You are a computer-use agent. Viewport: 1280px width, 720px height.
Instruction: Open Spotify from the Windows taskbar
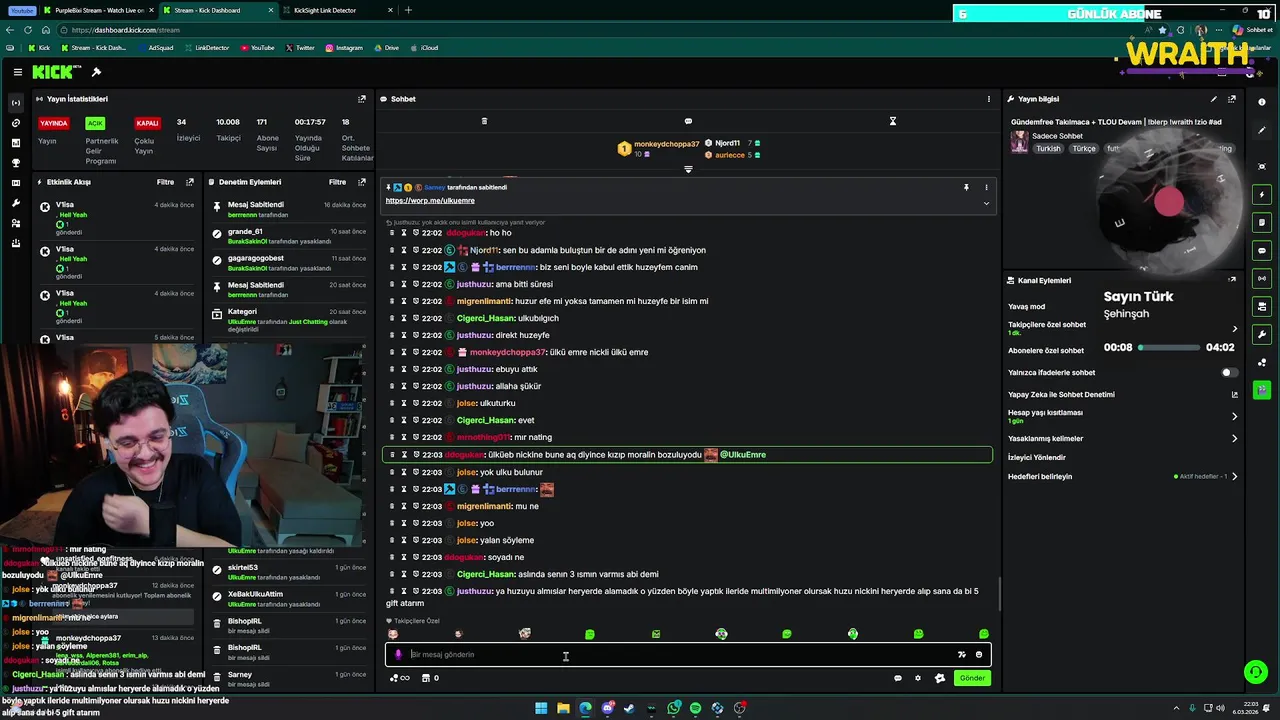(x=696, y=708)
